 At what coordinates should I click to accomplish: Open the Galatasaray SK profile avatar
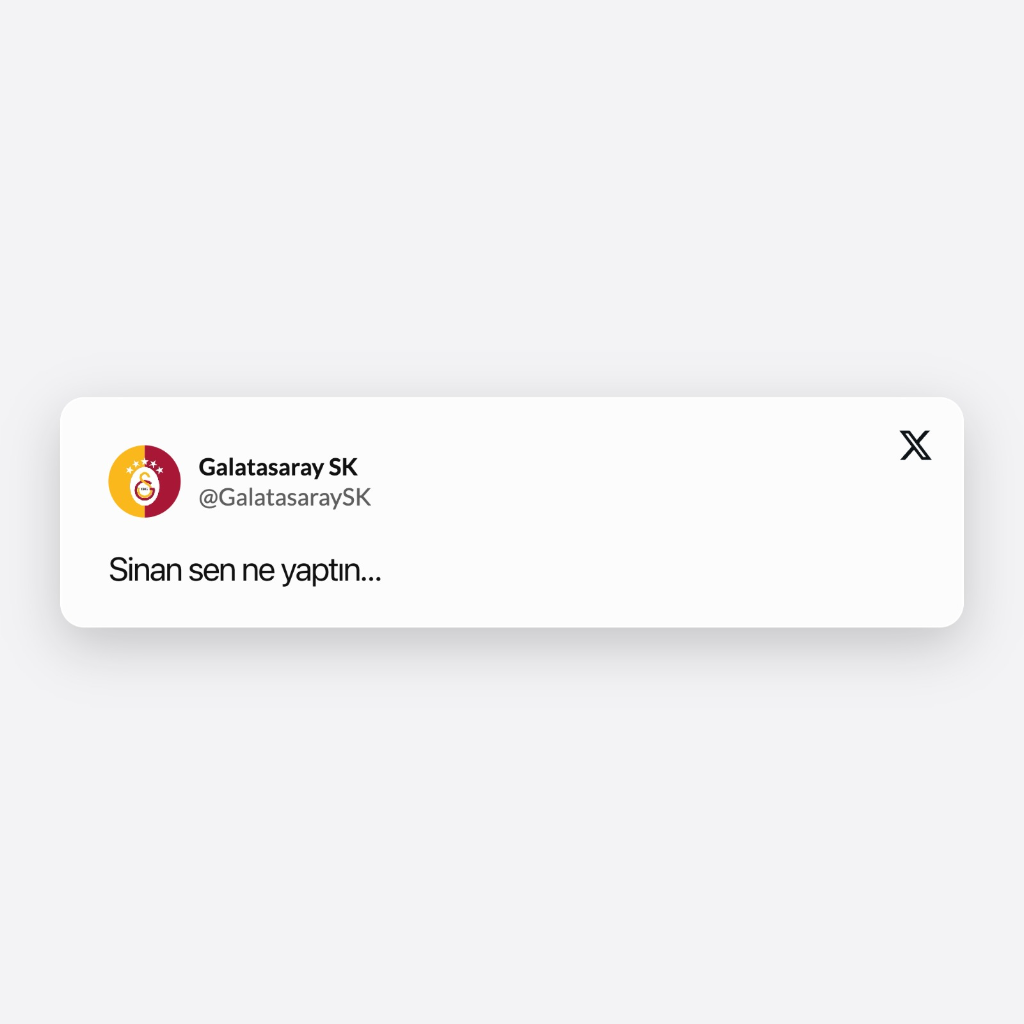[x=144, y=481]
